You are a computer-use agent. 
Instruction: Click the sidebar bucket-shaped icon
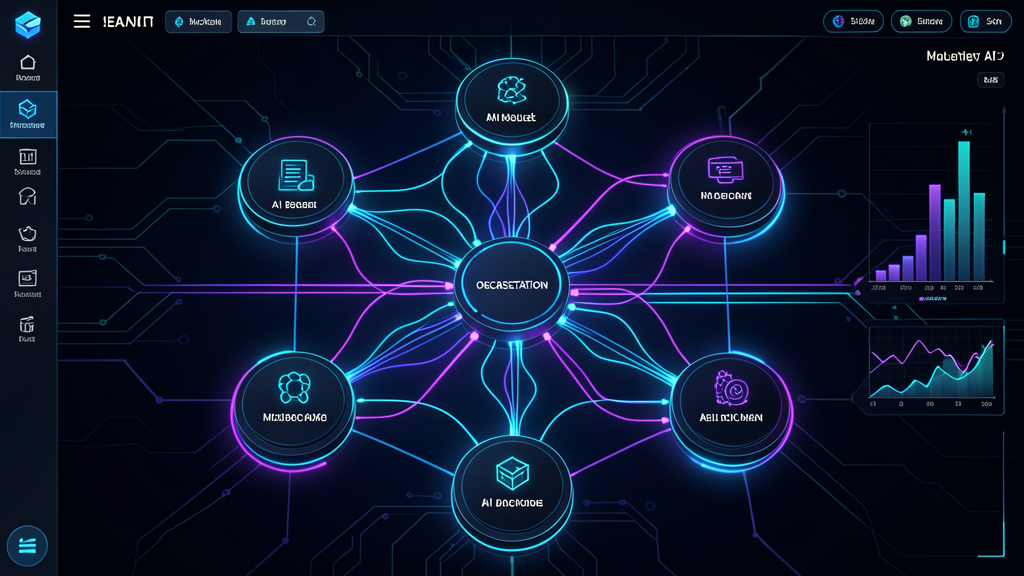[x=28, y=234]
